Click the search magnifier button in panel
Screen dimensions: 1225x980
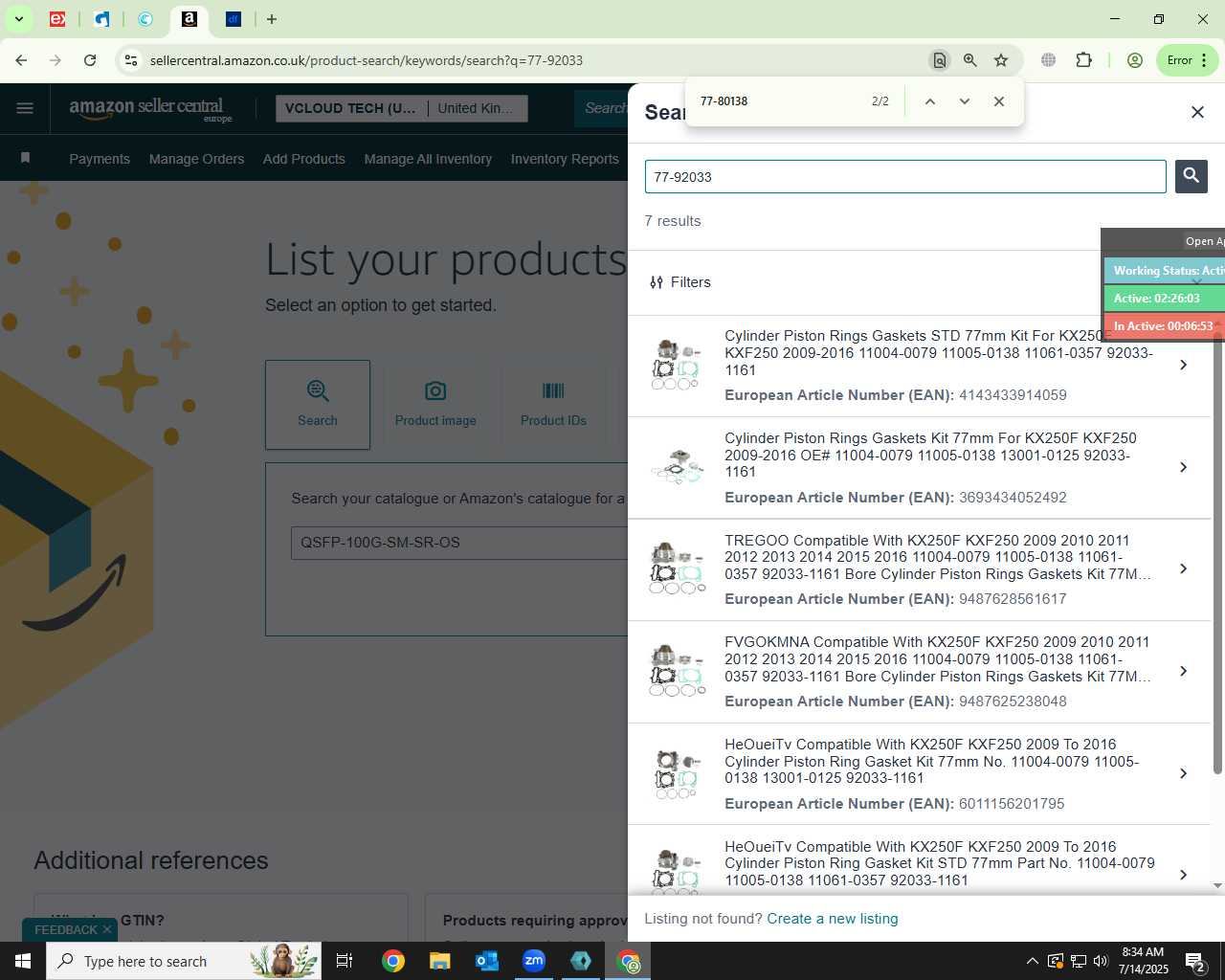click(1191, 176)
